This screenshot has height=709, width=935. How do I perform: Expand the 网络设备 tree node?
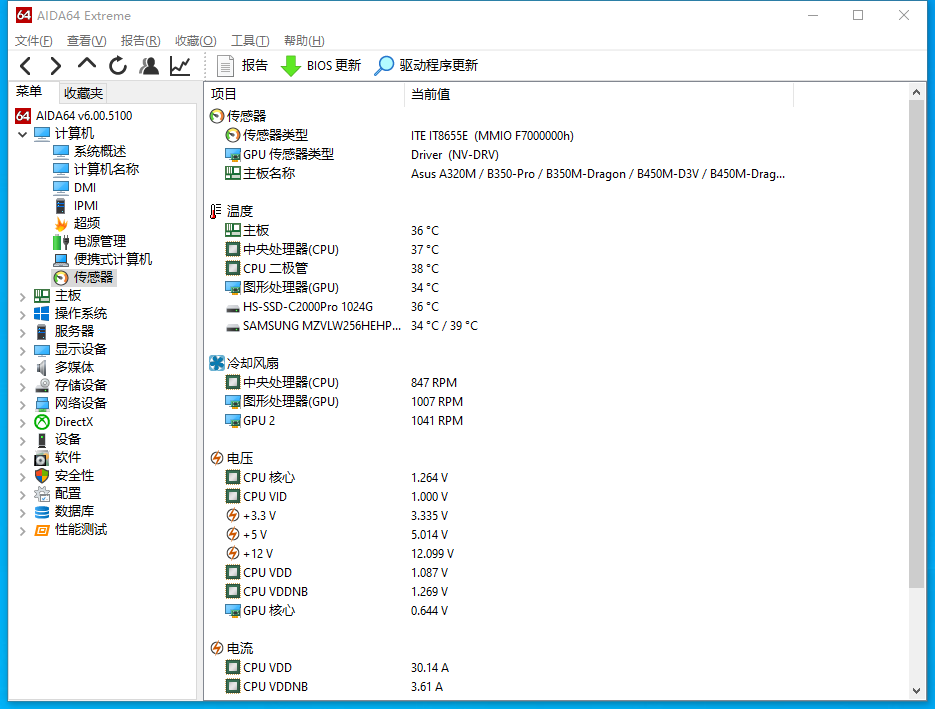point(23,404)
